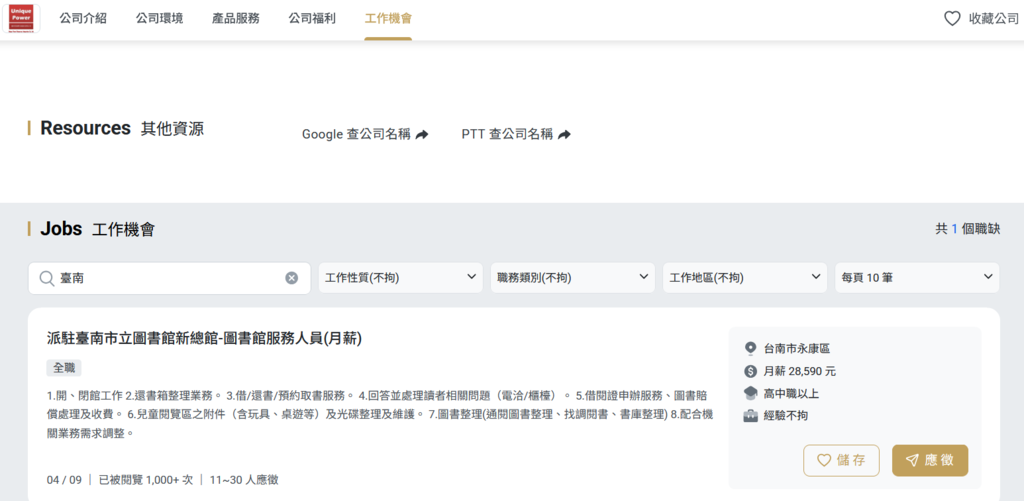The image size is (1024, 501).
Task: Click the Unique Power company logo
Action: pos(22,18)
